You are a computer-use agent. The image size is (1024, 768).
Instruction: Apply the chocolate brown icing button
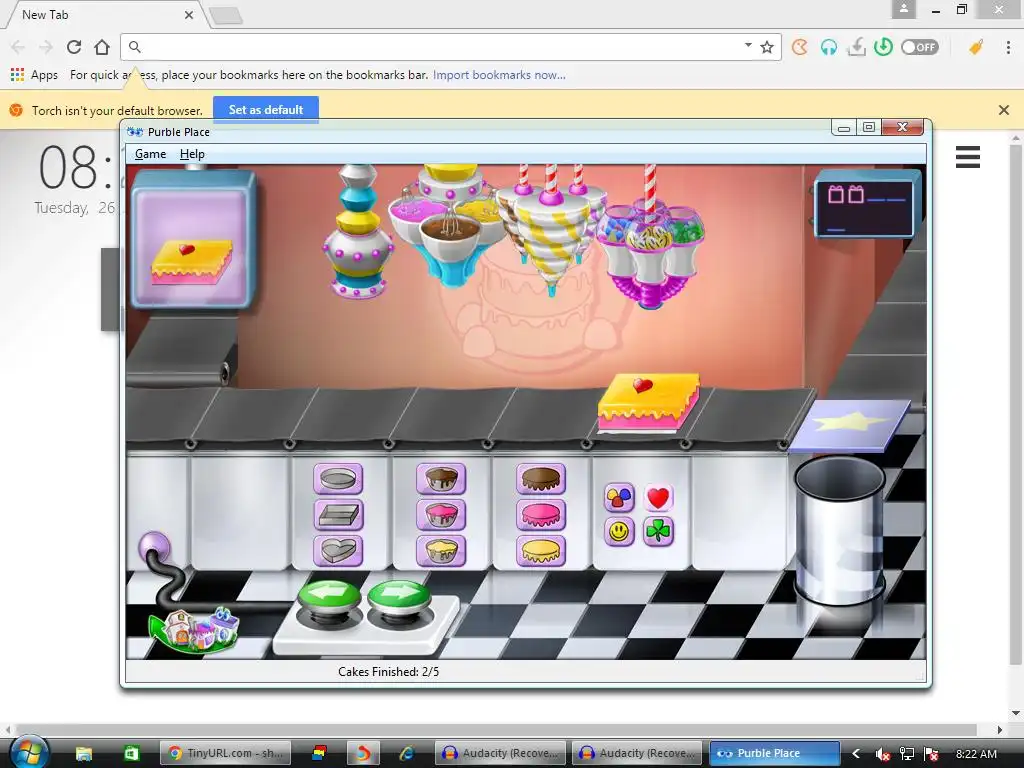click(541, 479)
